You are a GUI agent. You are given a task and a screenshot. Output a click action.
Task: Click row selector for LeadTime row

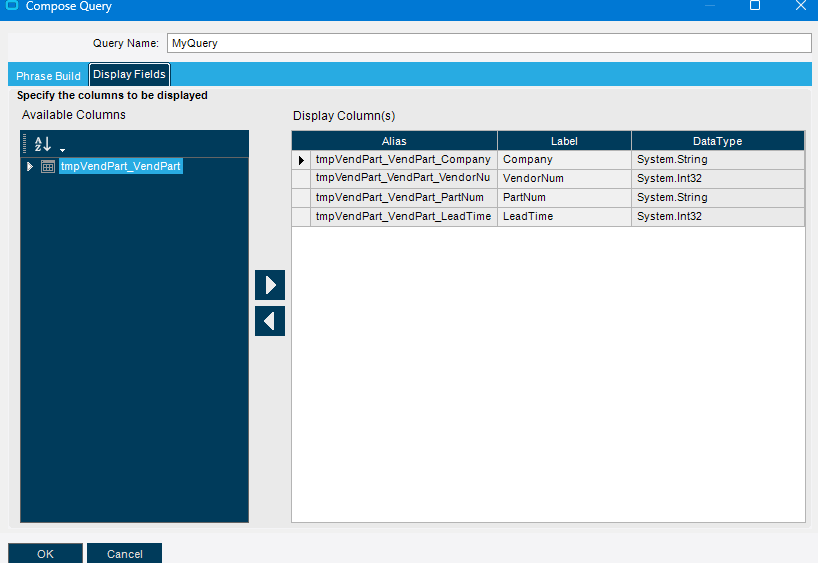click(x=301, y=217)
